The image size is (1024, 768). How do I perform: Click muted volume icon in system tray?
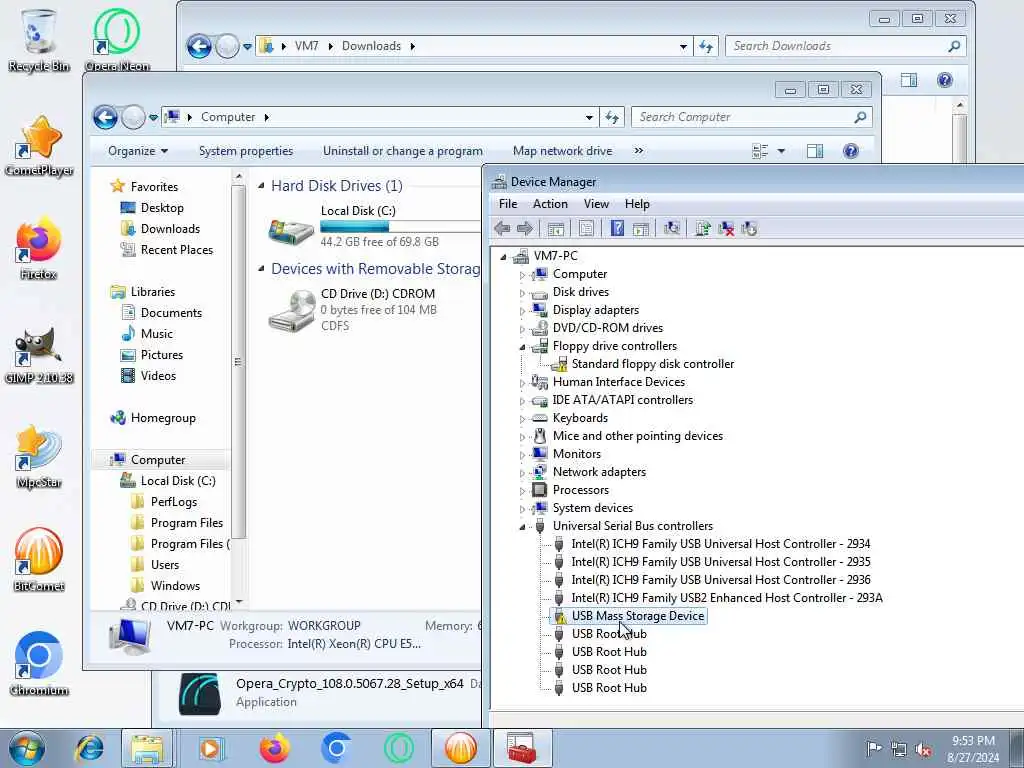pyautogui.click(x=923, y=749)
